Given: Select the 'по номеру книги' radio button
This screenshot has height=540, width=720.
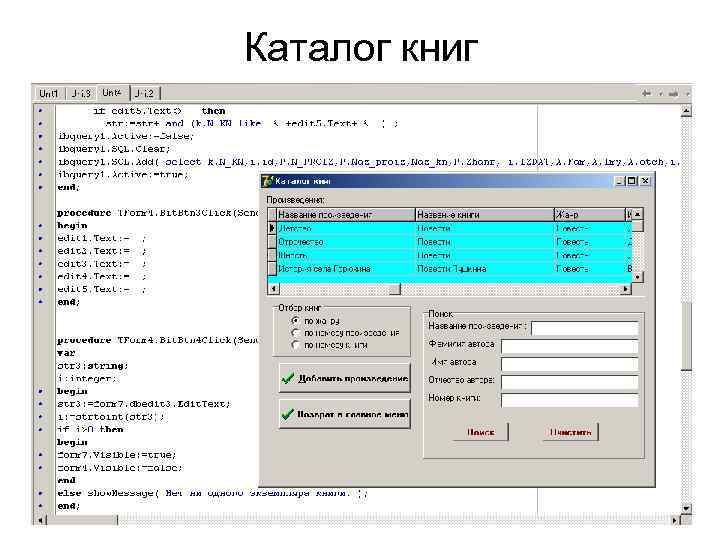Looking at the screenshot, I should coord(296,344).
